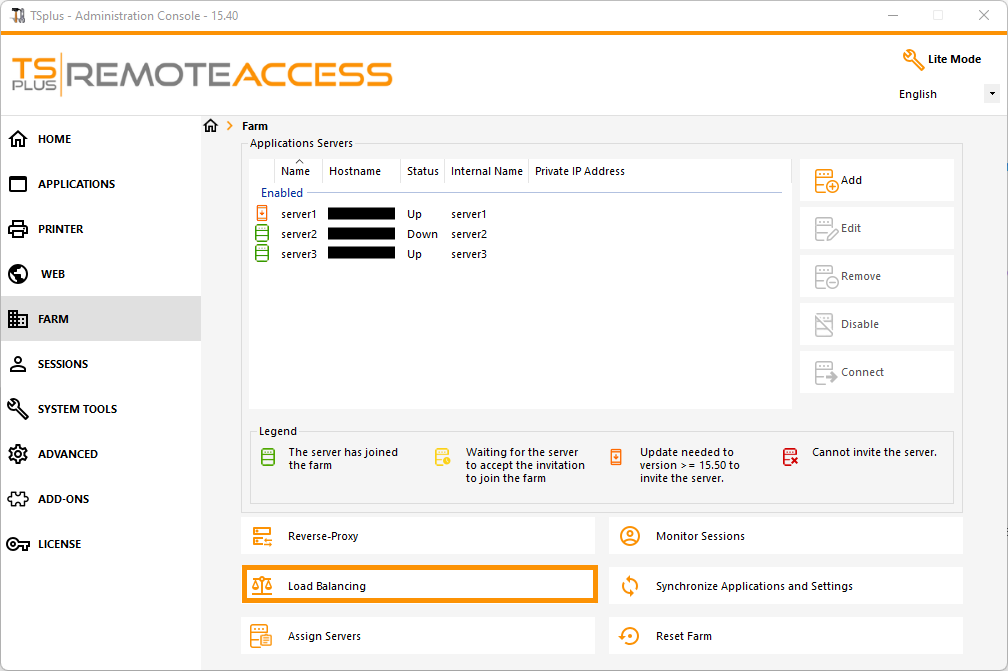The width and height of the screenshot is (1008, 671).
Task: Add a new application server
Action: click(x=876, y=180)
